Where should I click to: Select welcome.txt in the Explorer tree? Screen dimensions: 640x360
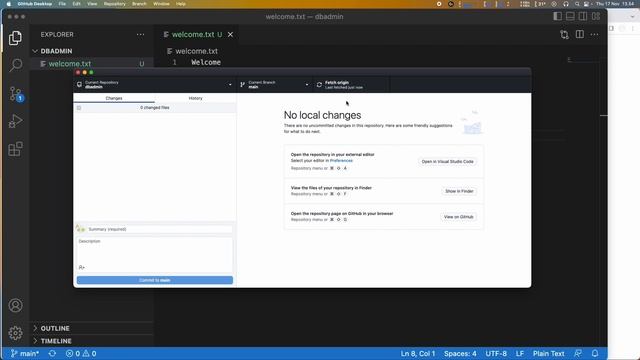pyautogui.click(x=92, y=64)
